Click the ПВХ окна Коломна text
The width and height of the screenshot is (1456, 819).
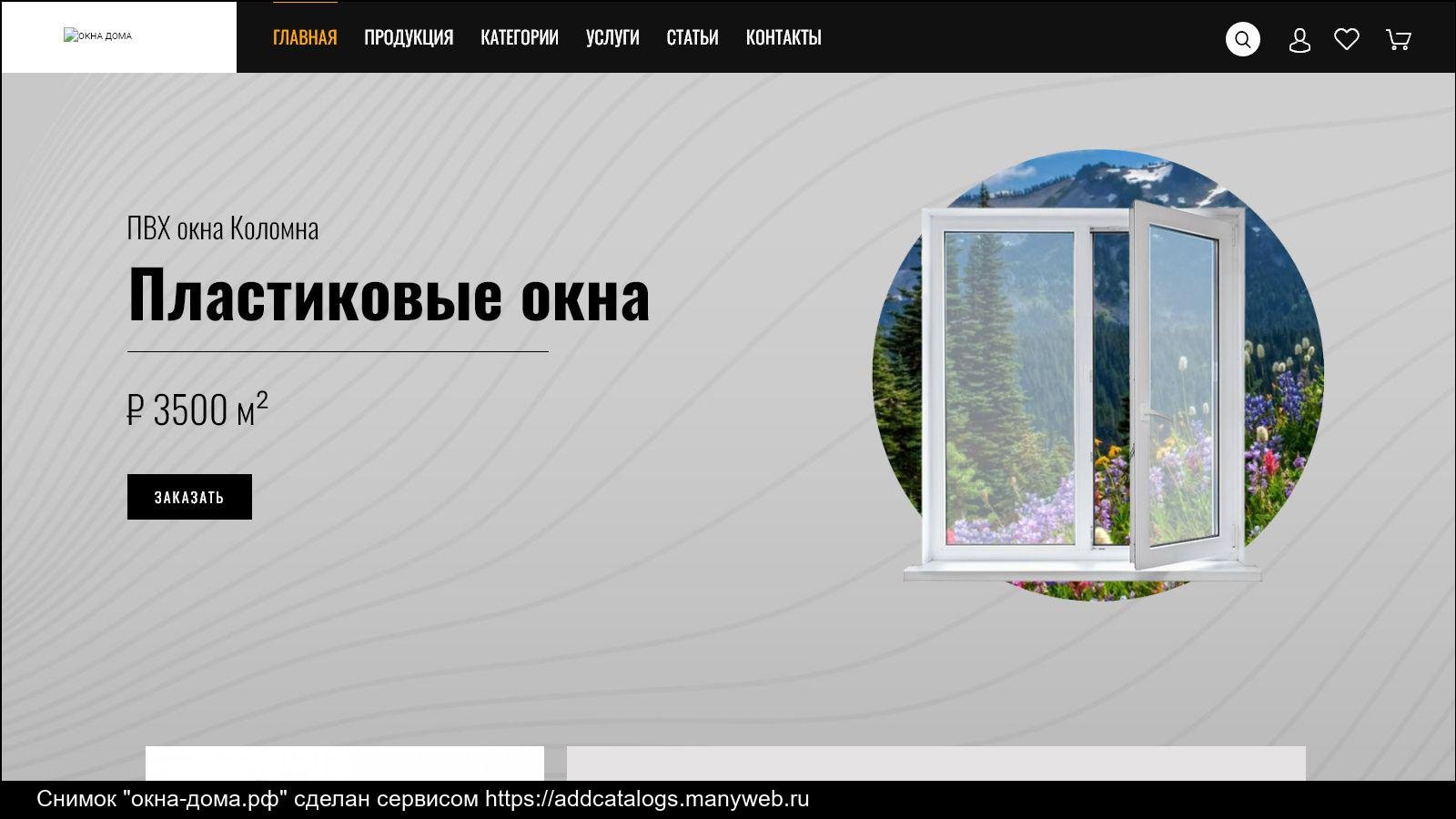pyautogui.click(x=223, y=227)
